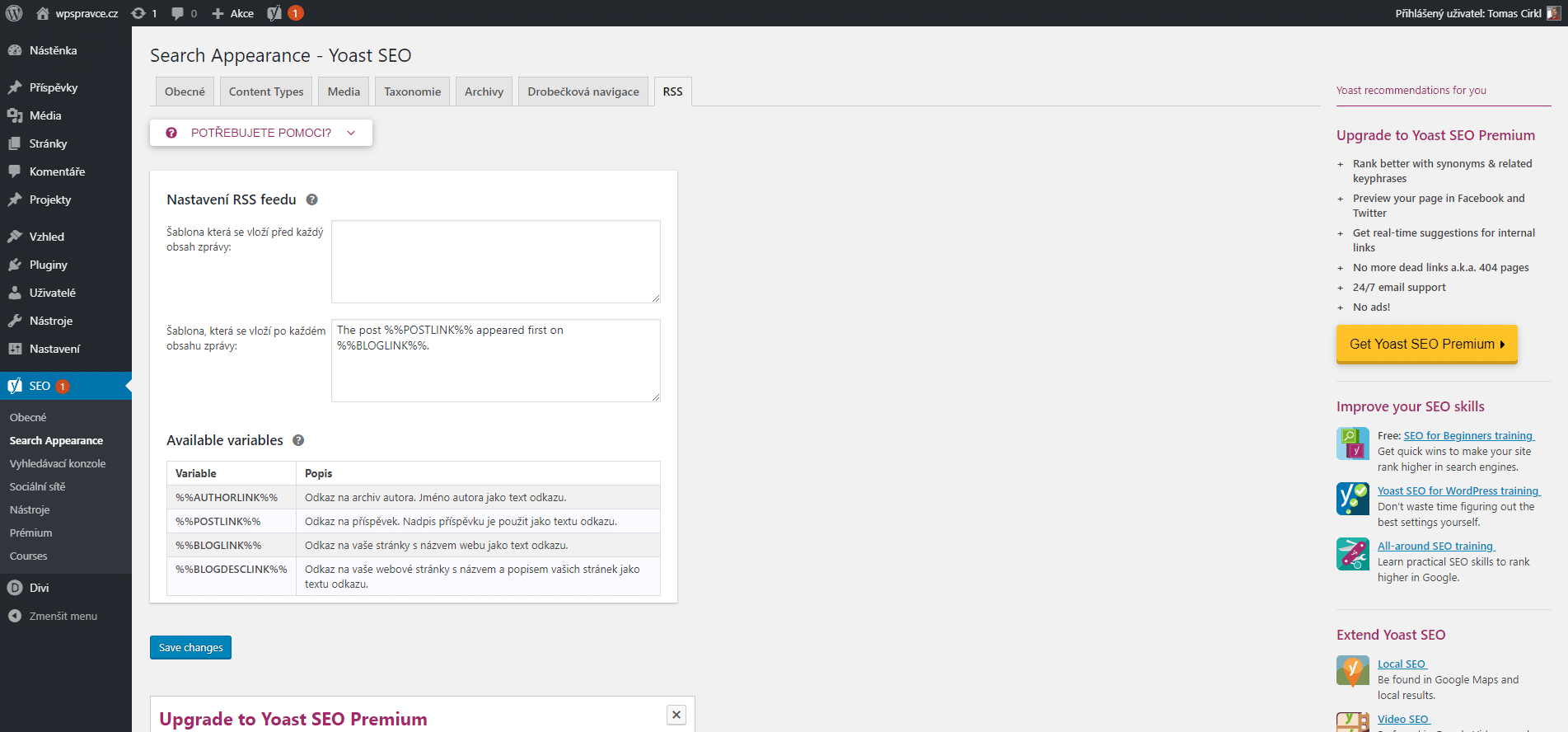Select the Archivy tab
1568x732 pixels.
point(484,91)
